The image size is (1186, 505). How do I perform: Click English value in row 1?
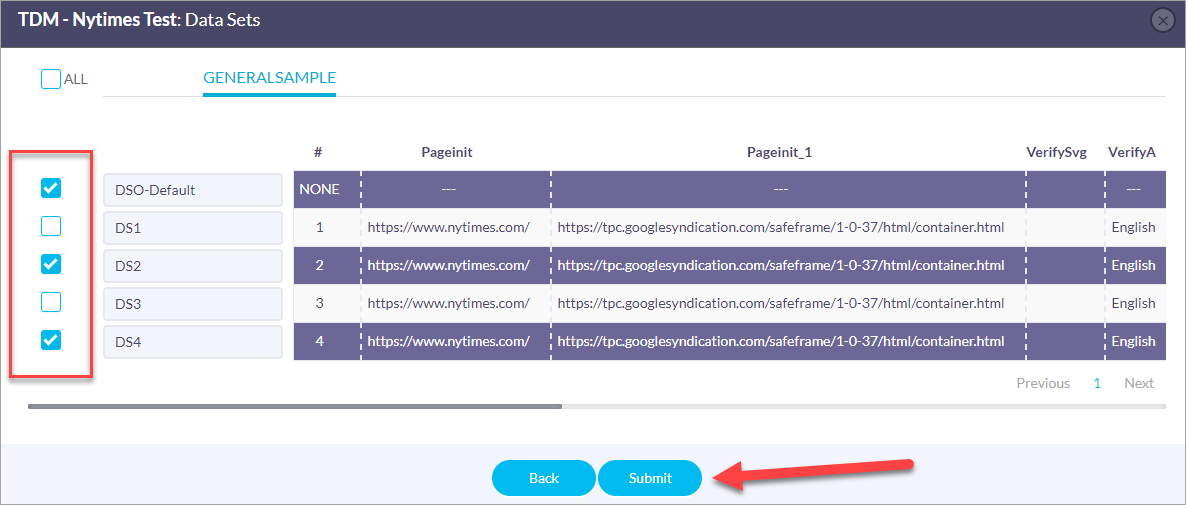[x=1133, y=228]
